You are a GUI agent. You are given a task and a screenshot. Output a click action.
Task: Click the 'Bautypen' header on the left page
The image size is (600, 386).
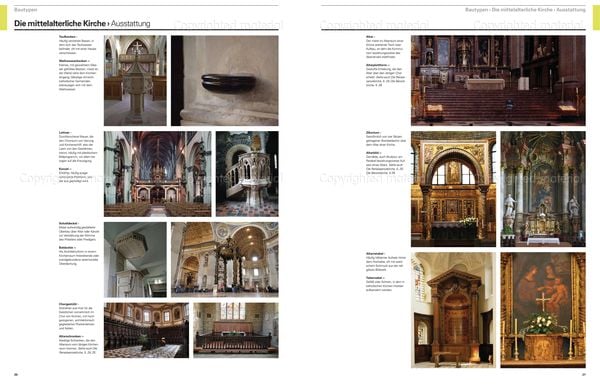(x=26, y=10)
